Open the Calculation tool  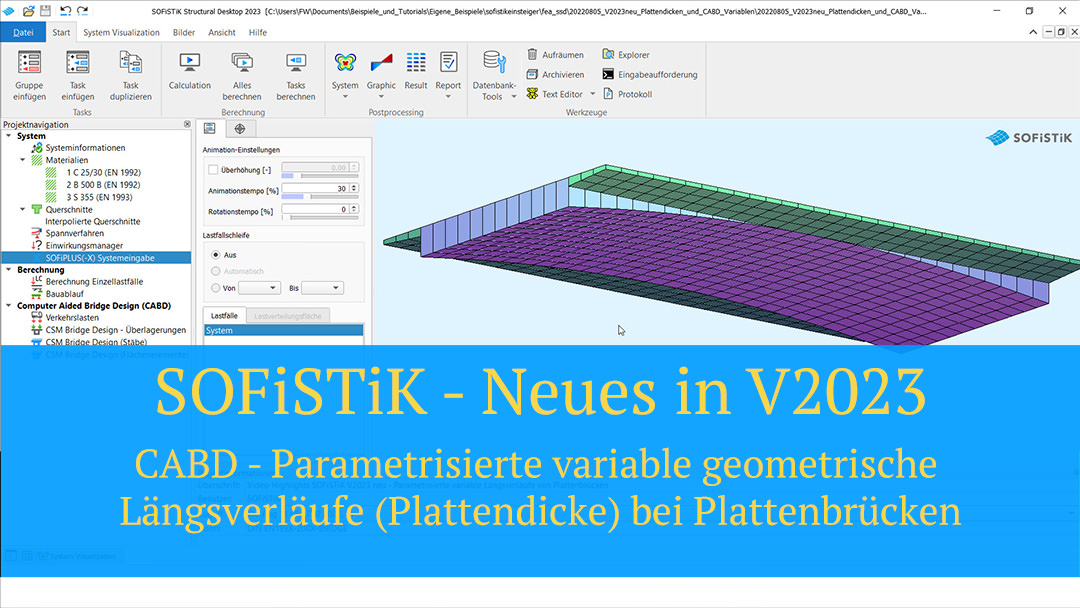[x=189, y=72]
